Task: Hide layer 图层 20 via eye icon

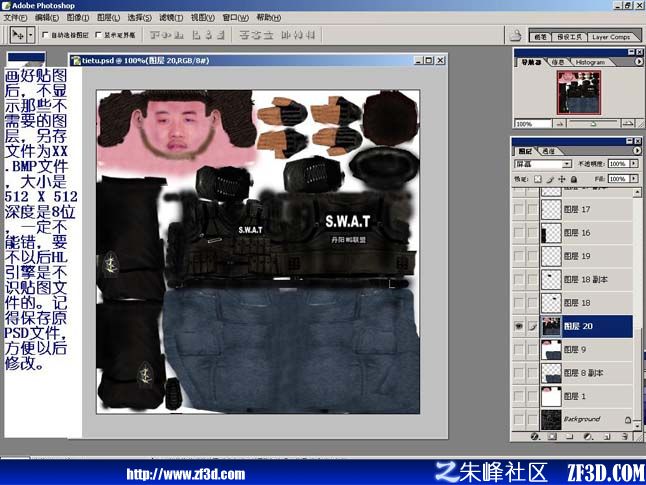Action: (518, 326)
